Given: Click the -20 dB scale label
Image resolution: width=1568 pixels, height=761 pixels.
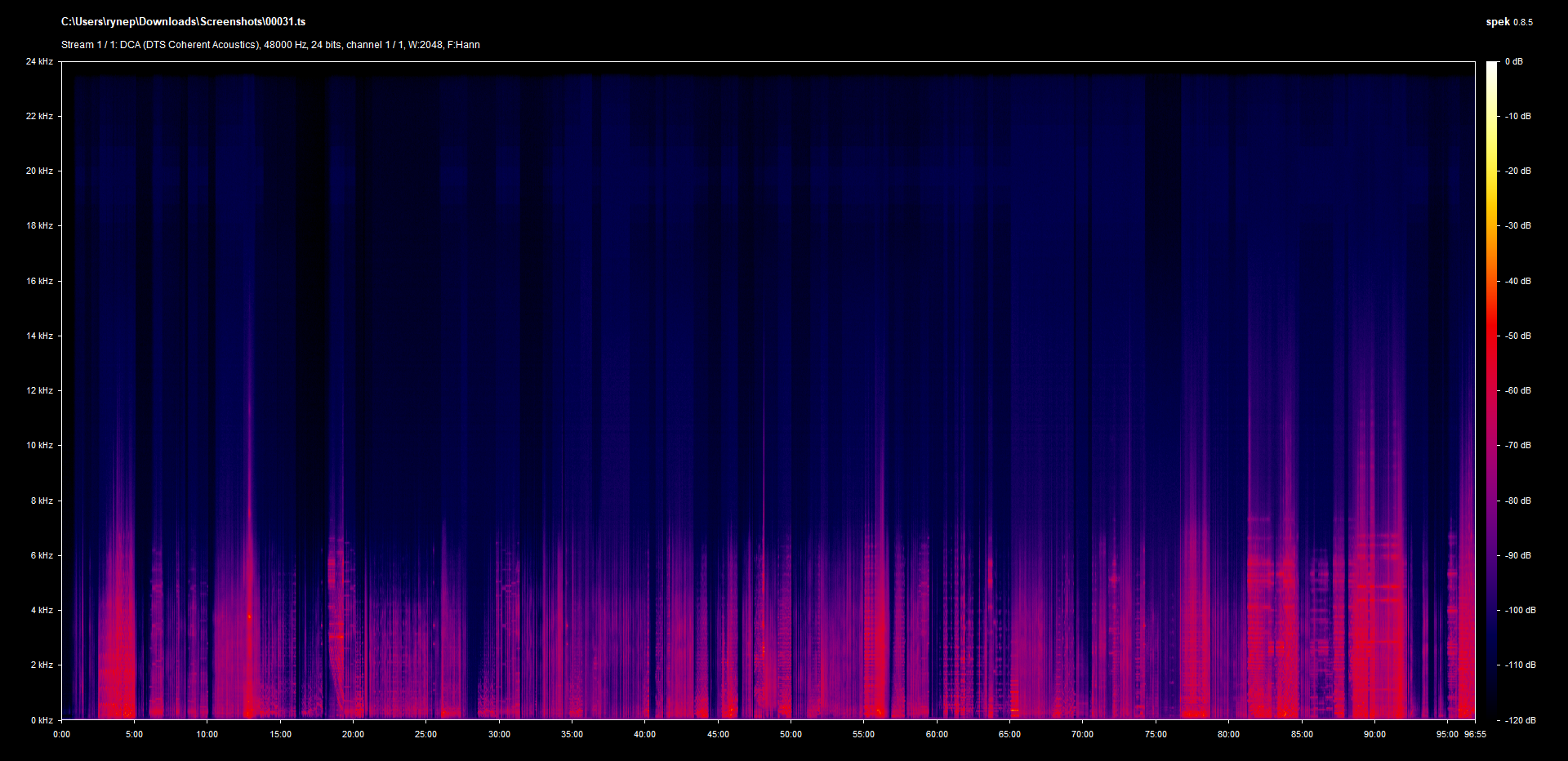Looking at the screenshot, I should [x=1518, y=171].
